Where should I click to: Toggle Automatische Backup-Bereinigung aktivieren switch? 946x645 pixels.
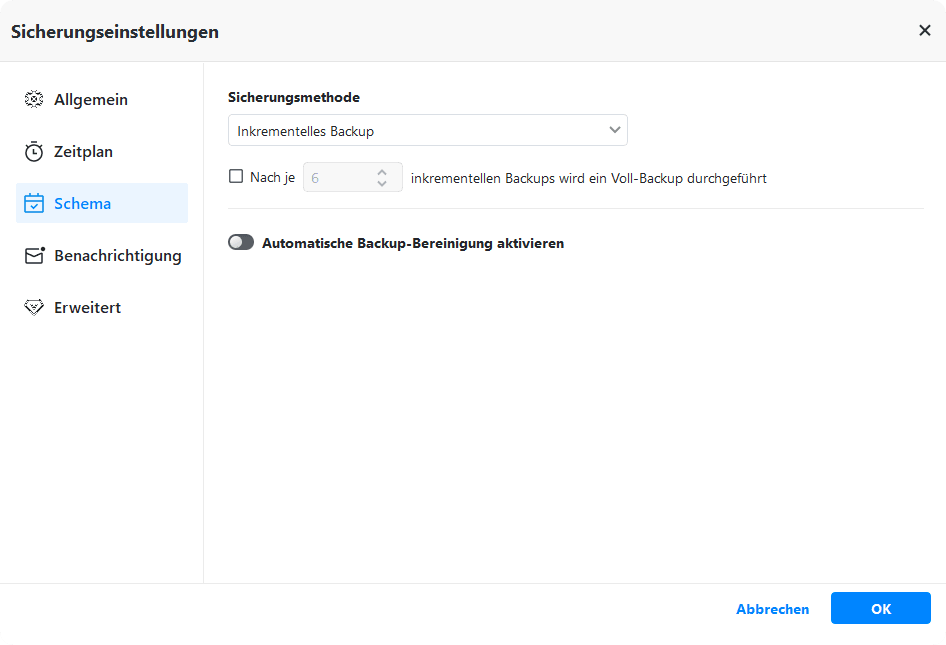click(x=241, y=243)
